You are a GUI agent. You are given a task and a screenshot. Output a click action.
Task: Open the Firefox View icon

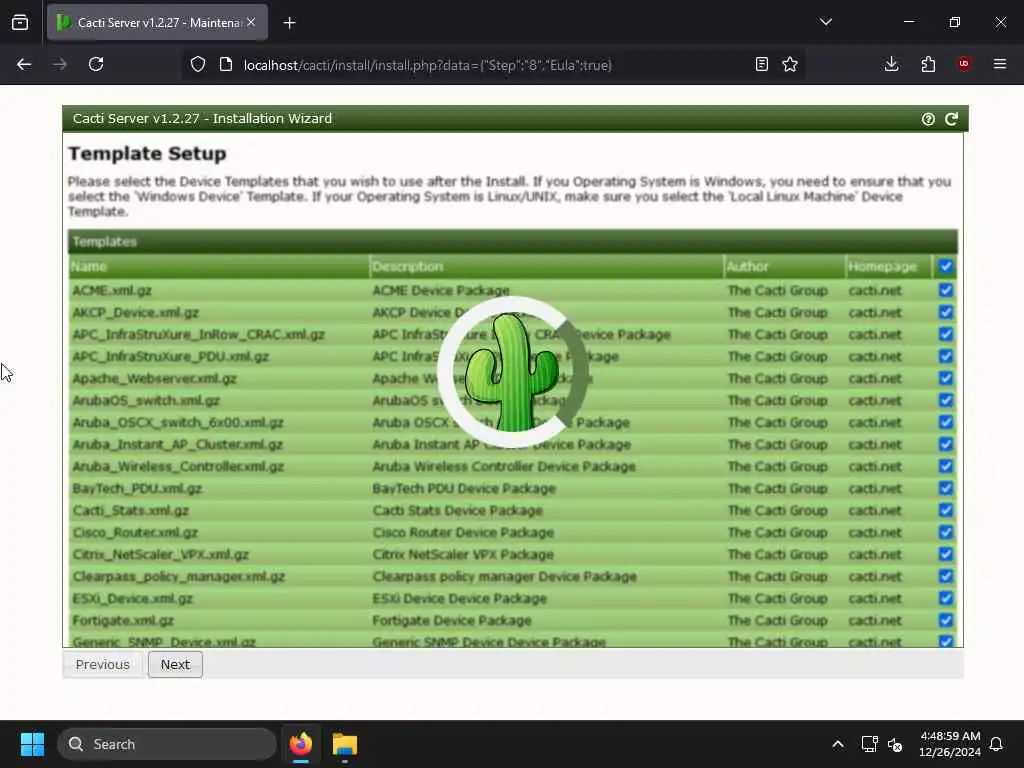point(20,22)
